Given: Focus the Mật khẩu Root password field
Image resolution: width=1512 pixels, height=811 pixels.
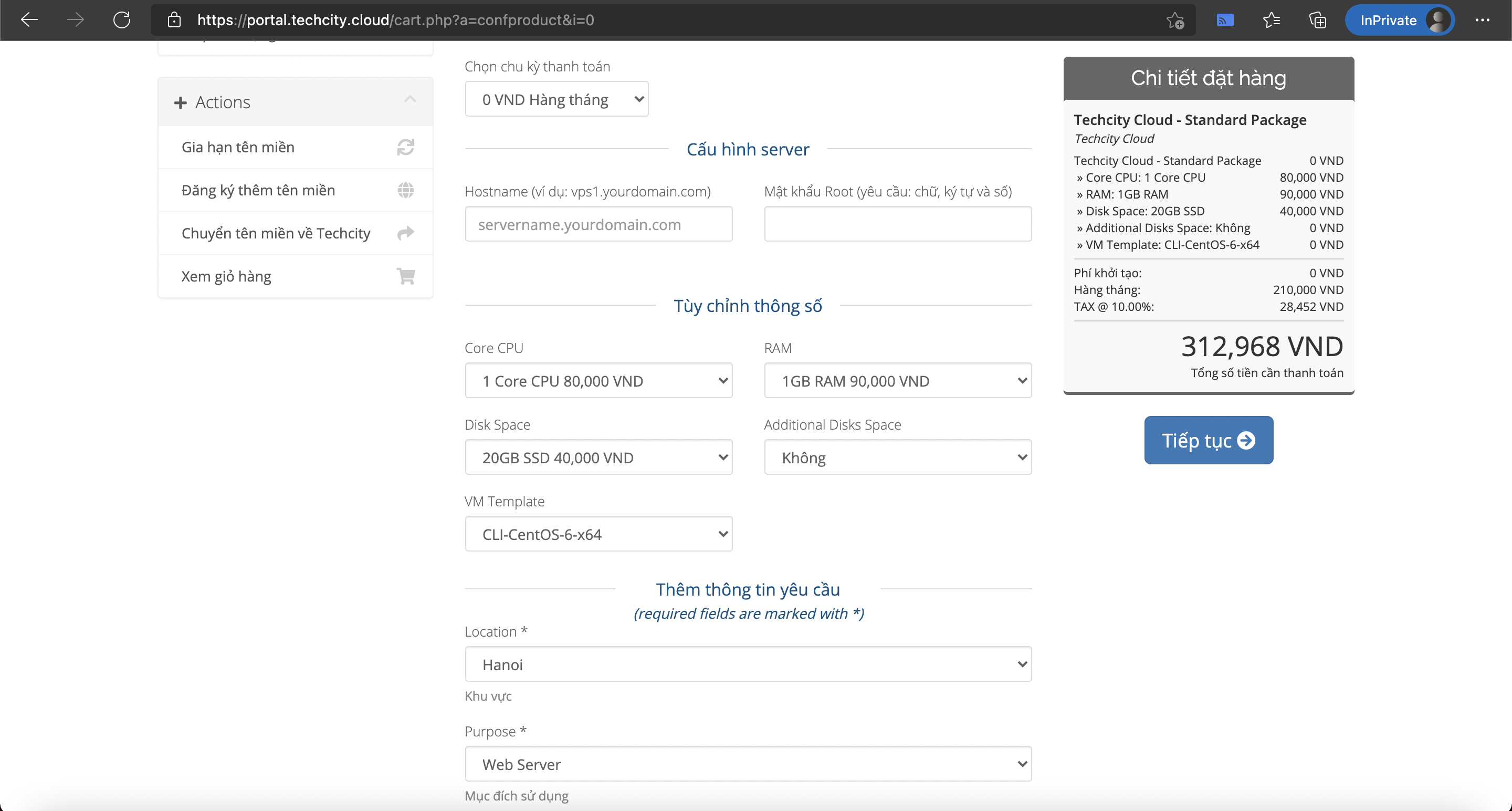Looking at the screenshot, I should tap(897, 224).
